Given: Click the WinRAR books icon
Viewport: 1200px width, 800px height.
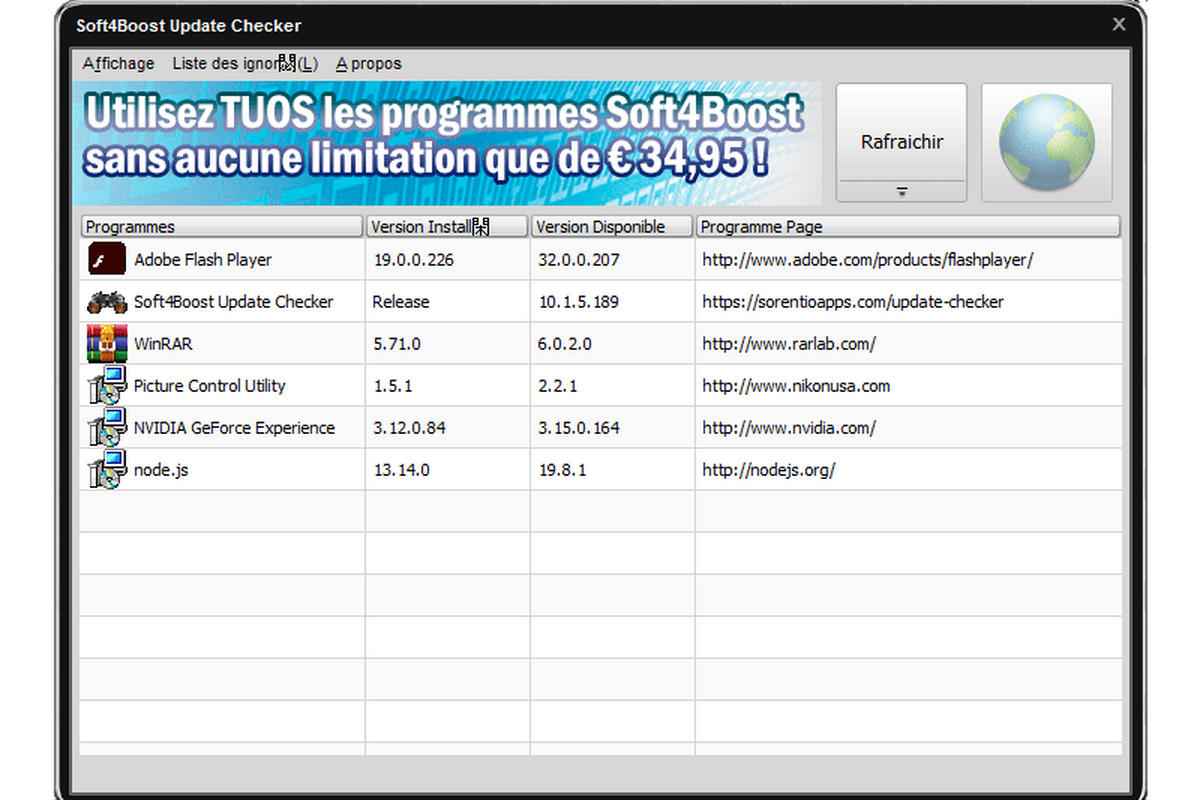Looking at the screenshot, I should (107, 343).
